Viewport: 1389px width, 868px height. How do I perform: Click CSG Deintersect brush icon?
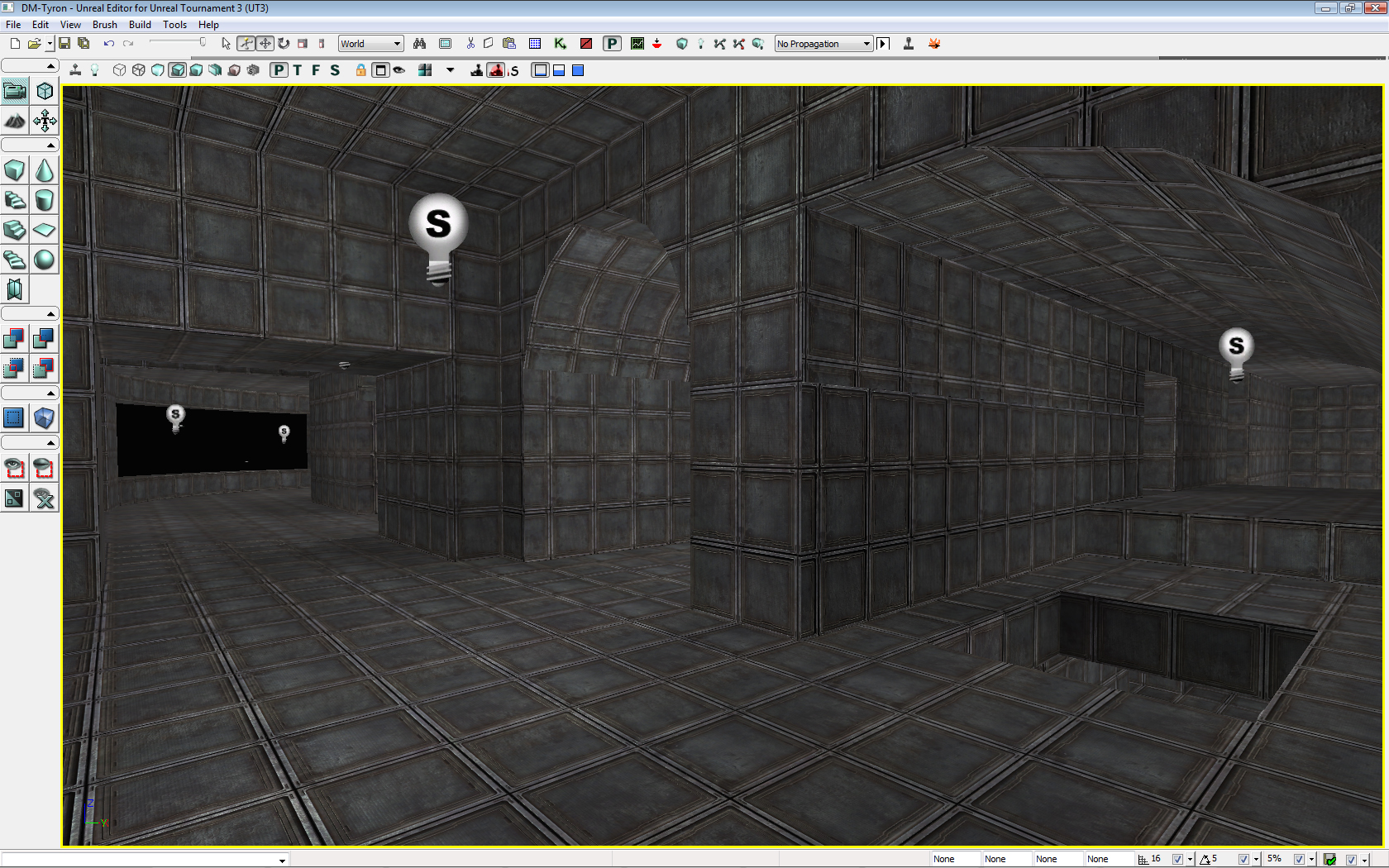pos(45,368)
